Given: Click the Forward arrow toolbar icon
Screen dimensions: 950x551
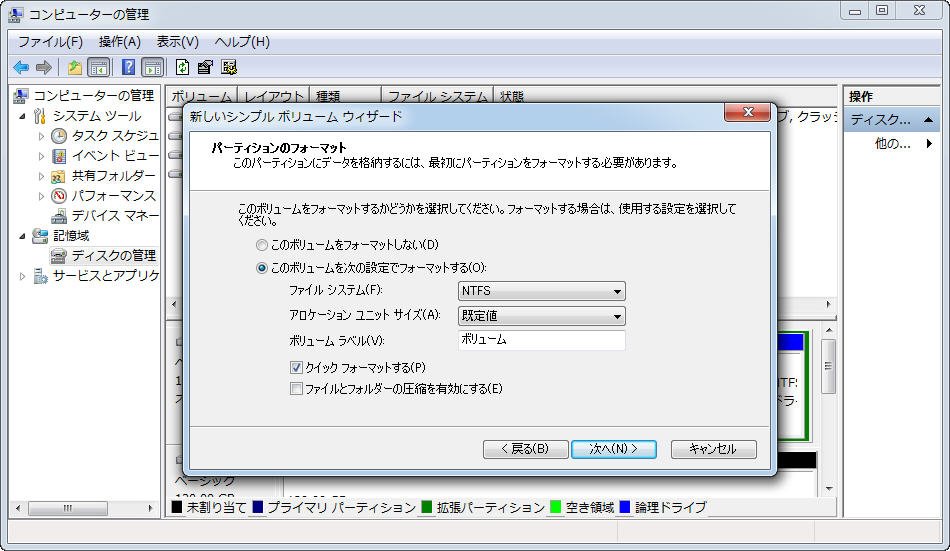Looking at the screenshot, I should point(44,67).
